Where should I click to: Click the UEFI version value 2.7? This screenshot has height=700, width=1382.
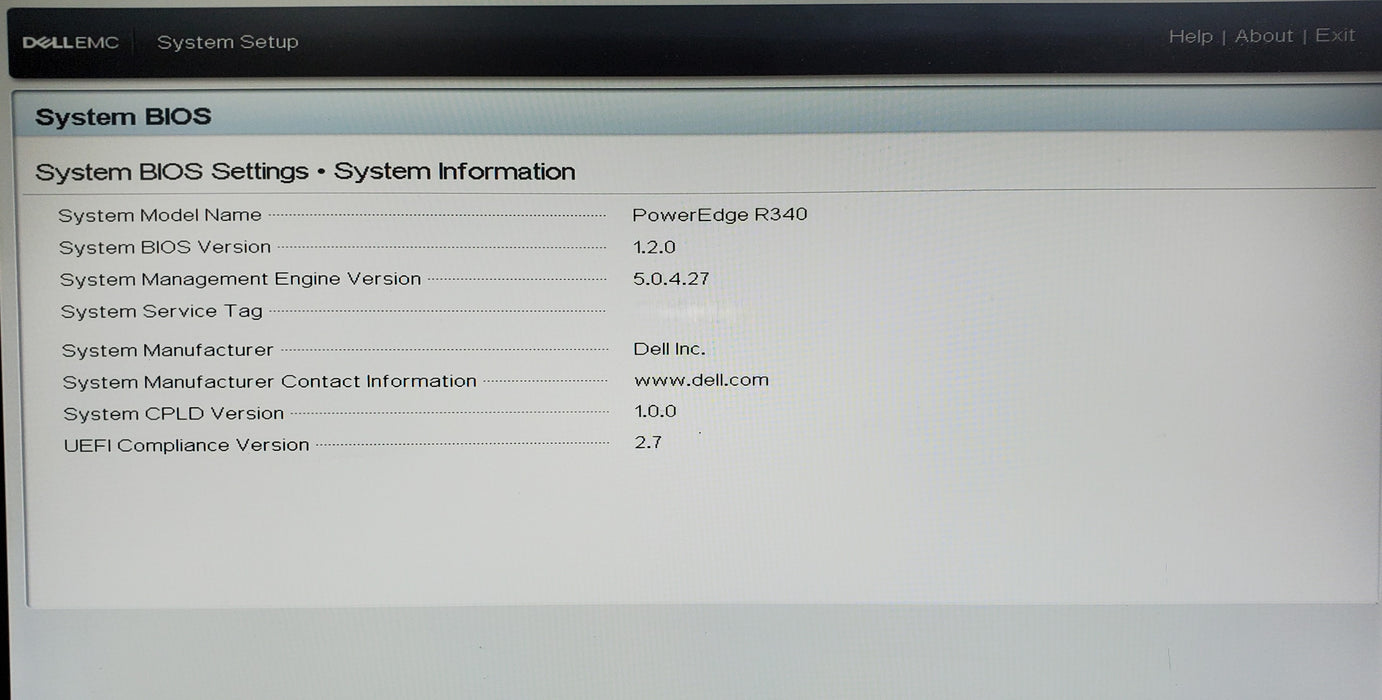[648, 442]
